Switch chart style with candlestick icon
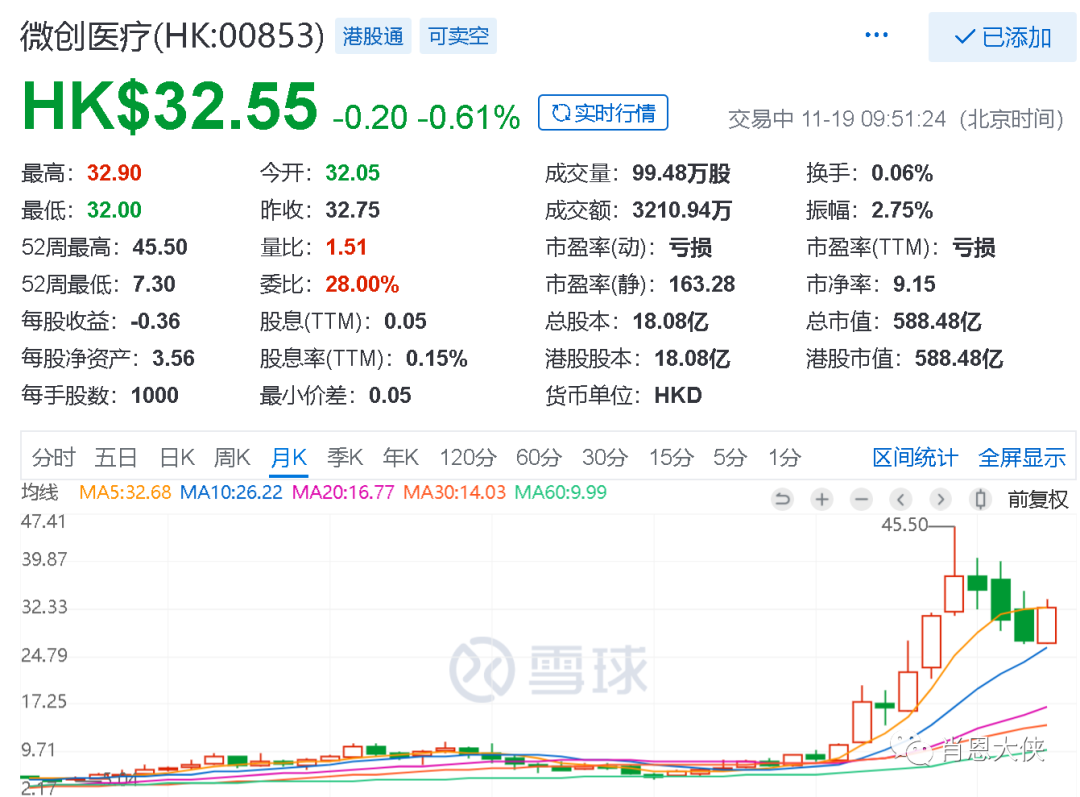This screenshot has height=797, width=1080. click(x=981, y=499)
